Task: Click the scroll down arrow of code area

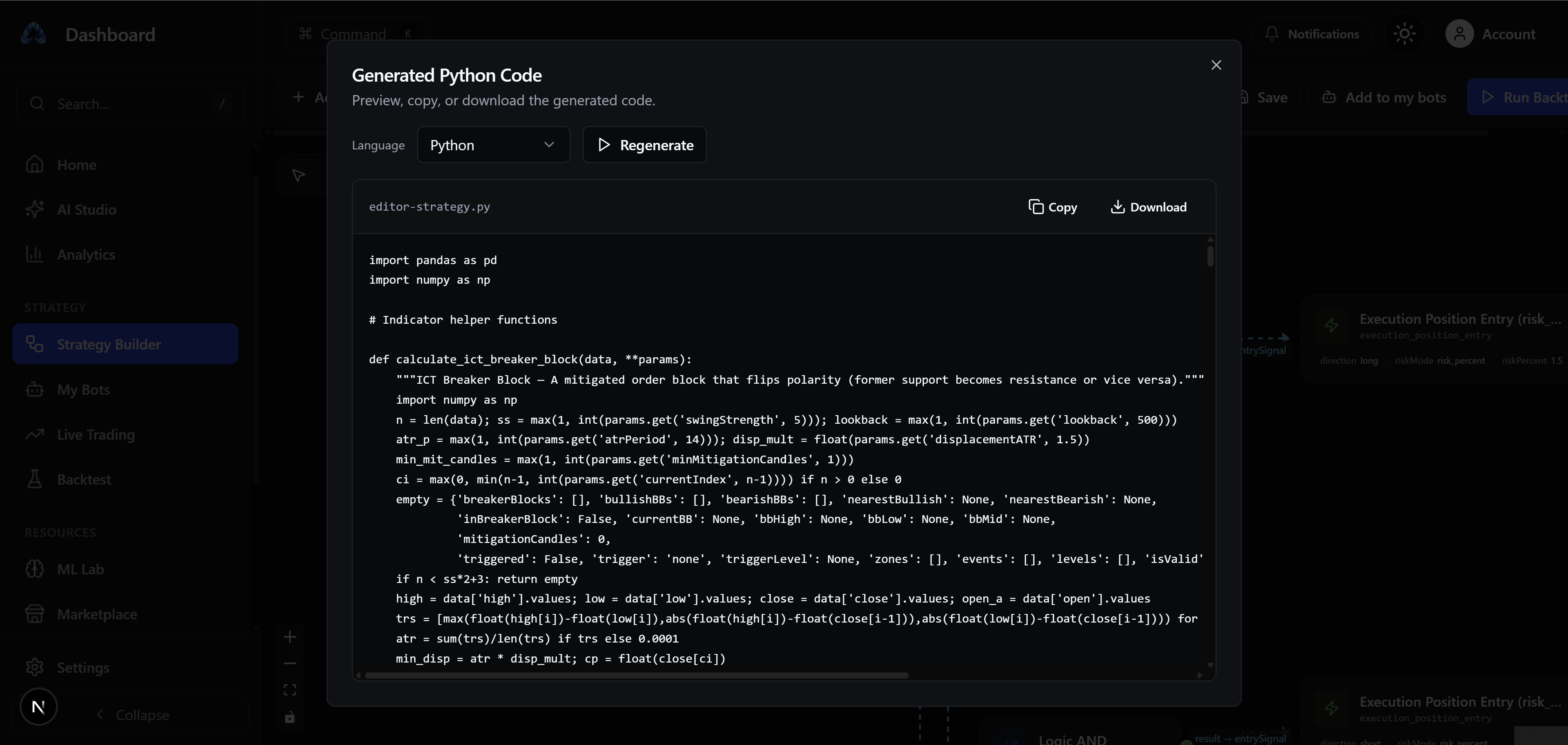Action: click(1209, 665)
